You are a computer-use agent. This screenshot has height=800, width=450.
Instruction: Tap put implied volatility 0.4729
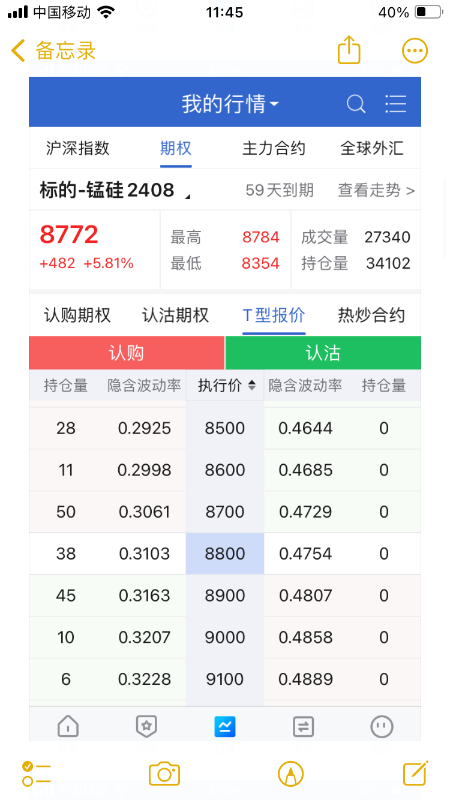(306, 512)
